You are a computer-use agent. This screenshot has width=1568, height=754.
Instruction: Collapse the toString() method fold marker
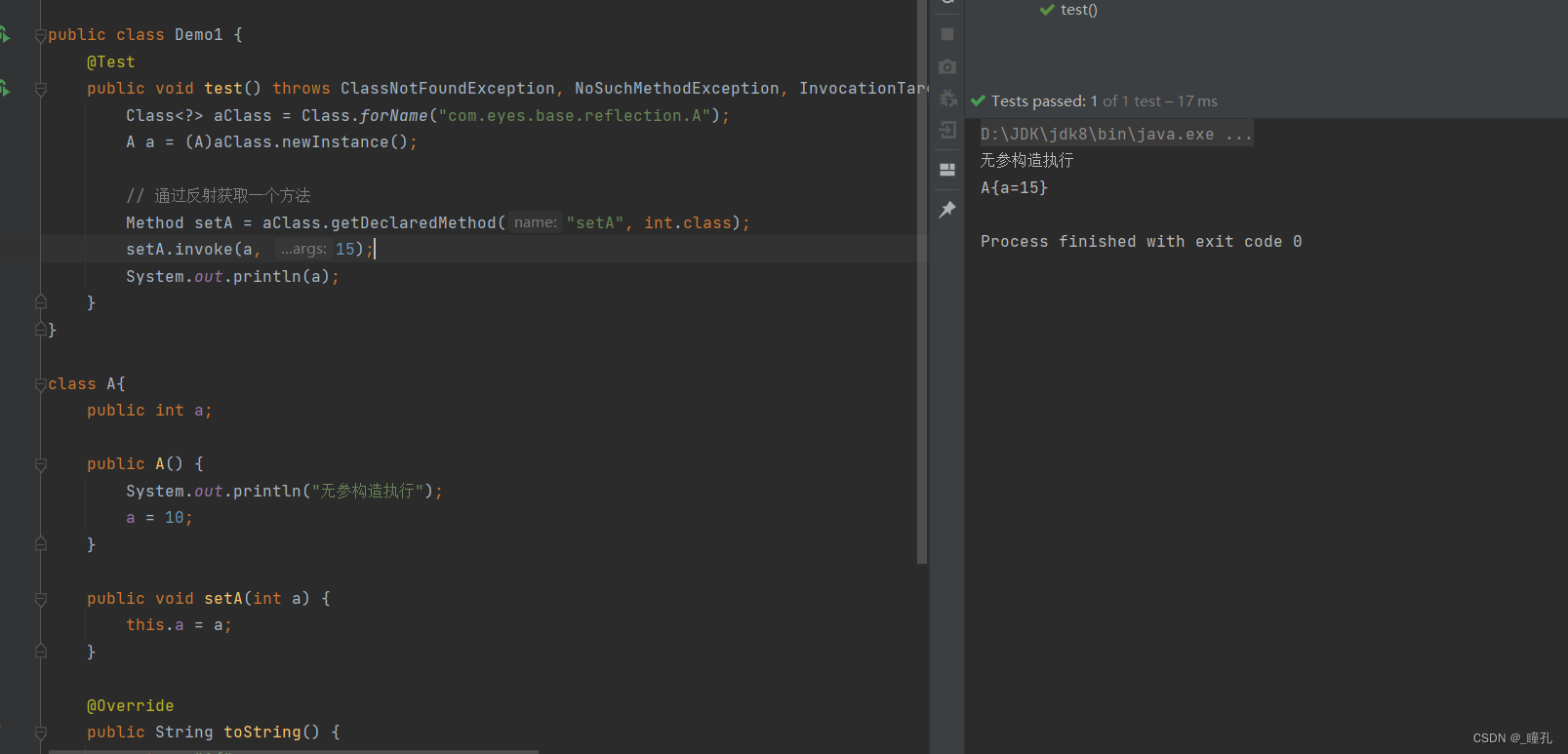tap(40, 733)
